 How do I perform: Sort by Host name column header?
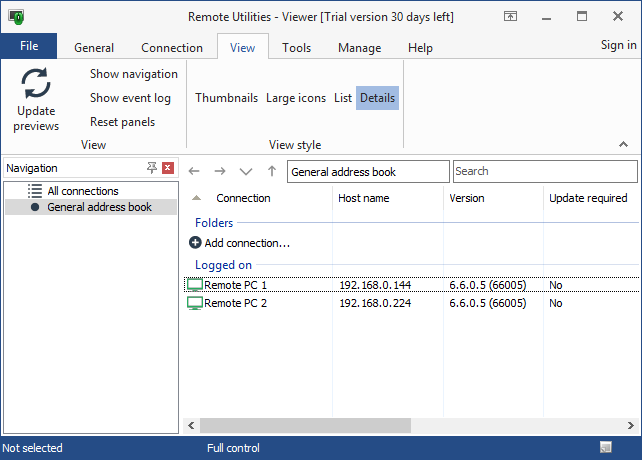pos(364,198)
